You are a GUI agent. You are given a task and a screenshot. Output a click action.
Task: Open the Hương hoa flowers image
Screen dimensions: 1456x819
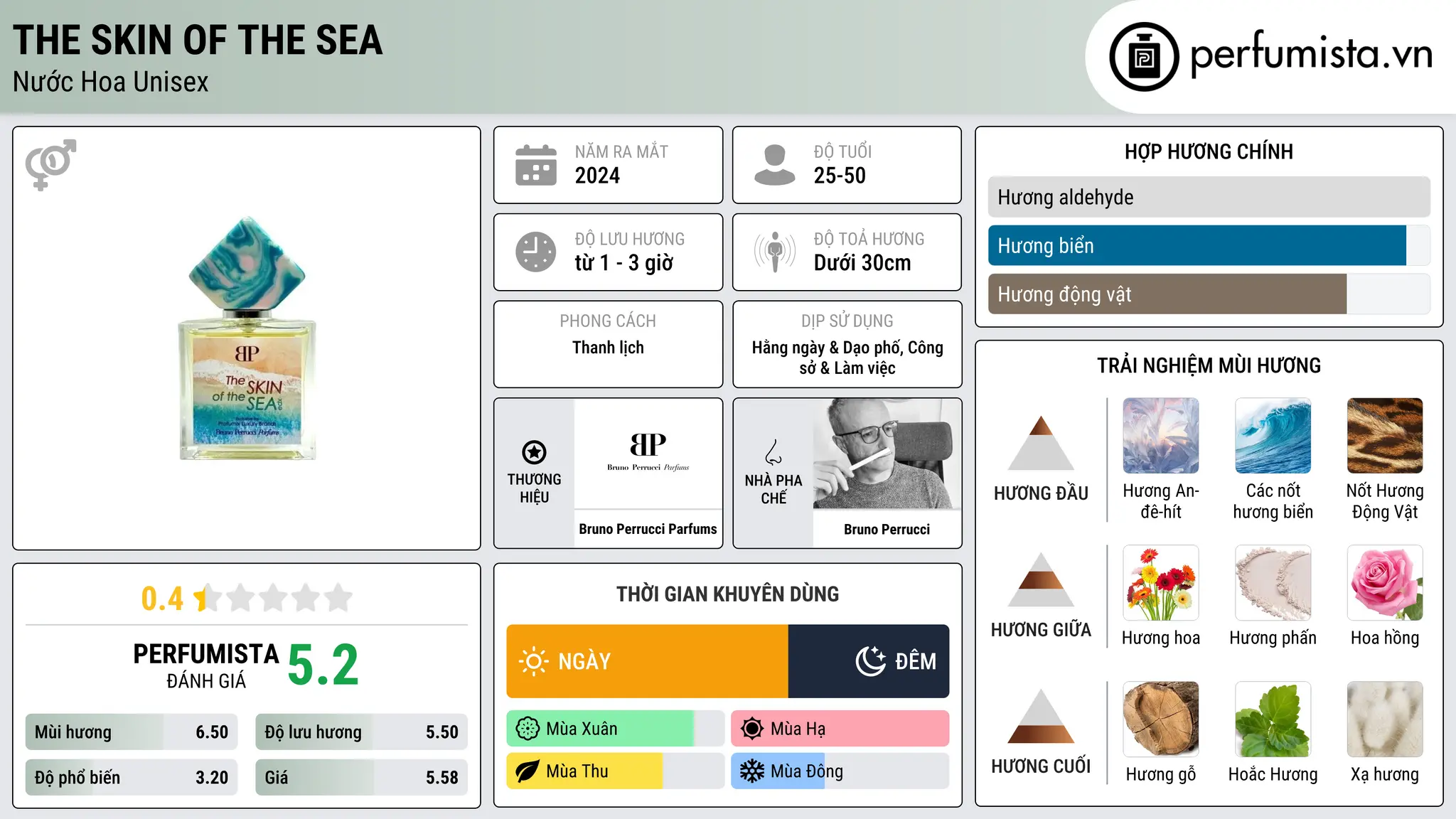tap(1161, 583)
